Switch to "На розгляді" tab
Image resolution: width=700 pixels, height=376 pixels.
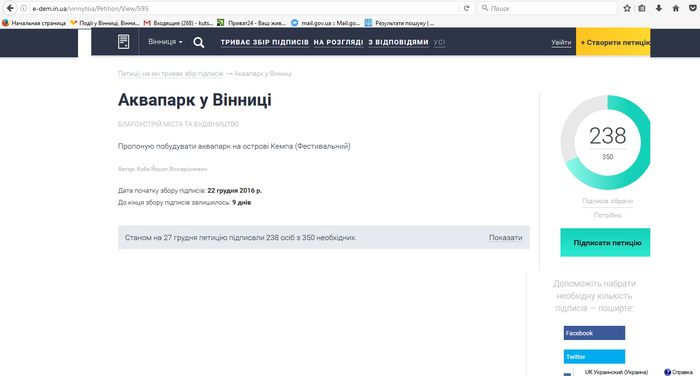point(338,42)
